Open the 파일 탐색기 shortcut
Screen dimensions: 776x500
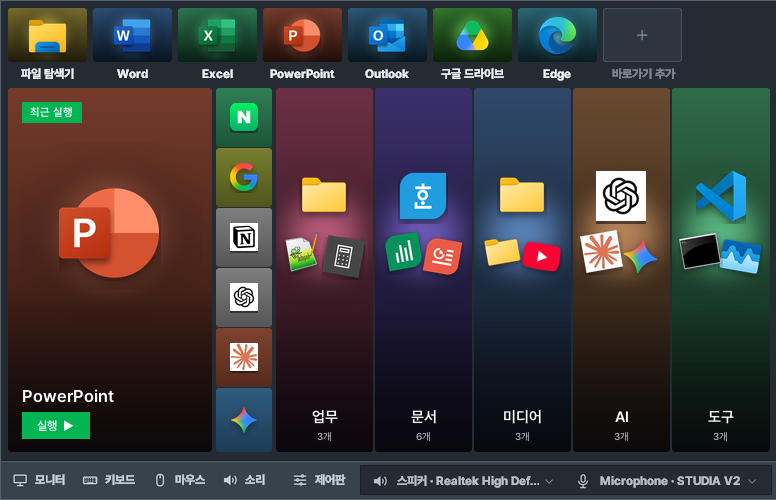(x=48, y=35)
